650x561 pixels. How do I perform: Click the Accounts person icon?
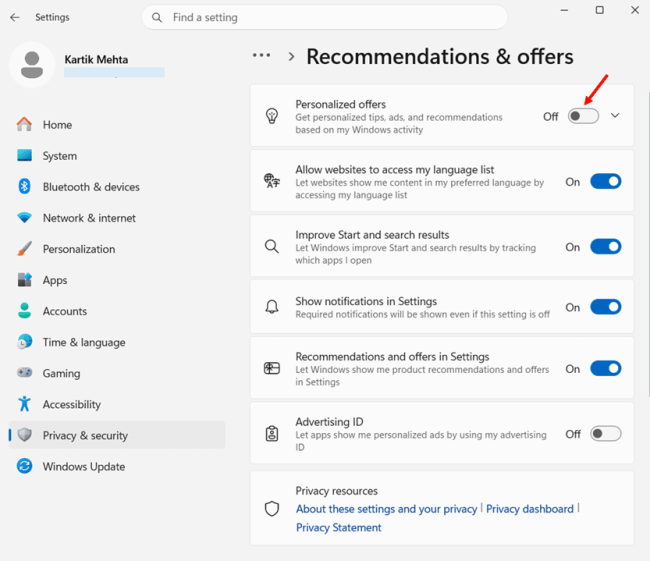click(24, 311)
